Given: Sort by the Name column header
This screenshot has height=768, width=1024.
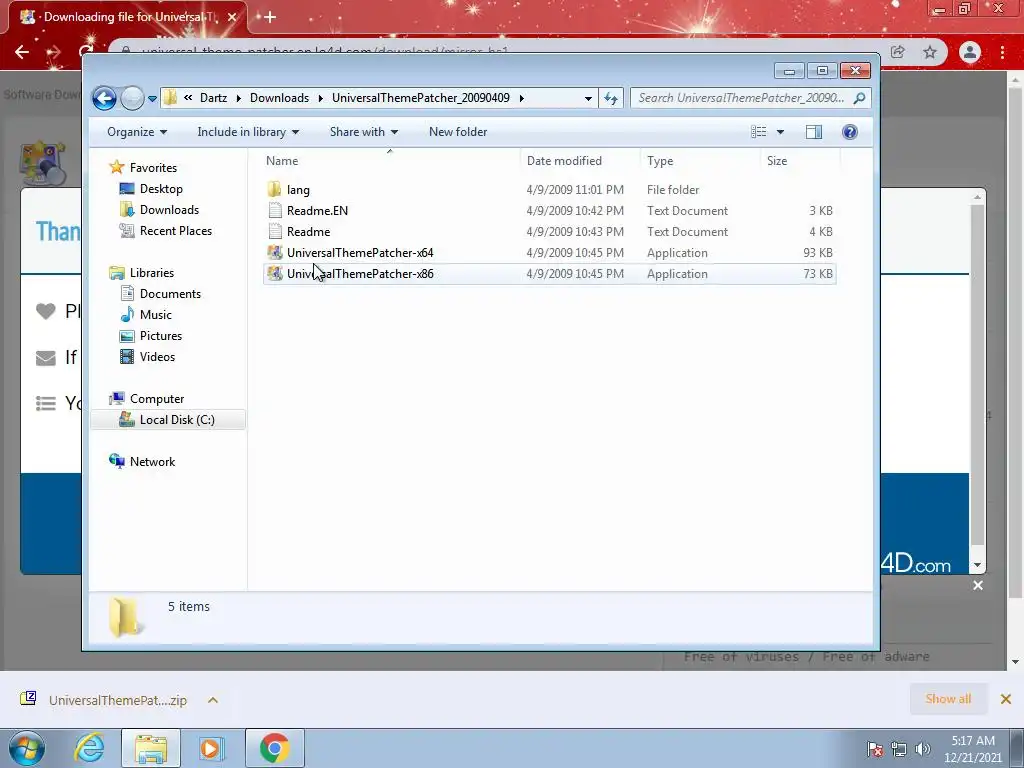Looking at the screenshot, I should click(391, 161).
